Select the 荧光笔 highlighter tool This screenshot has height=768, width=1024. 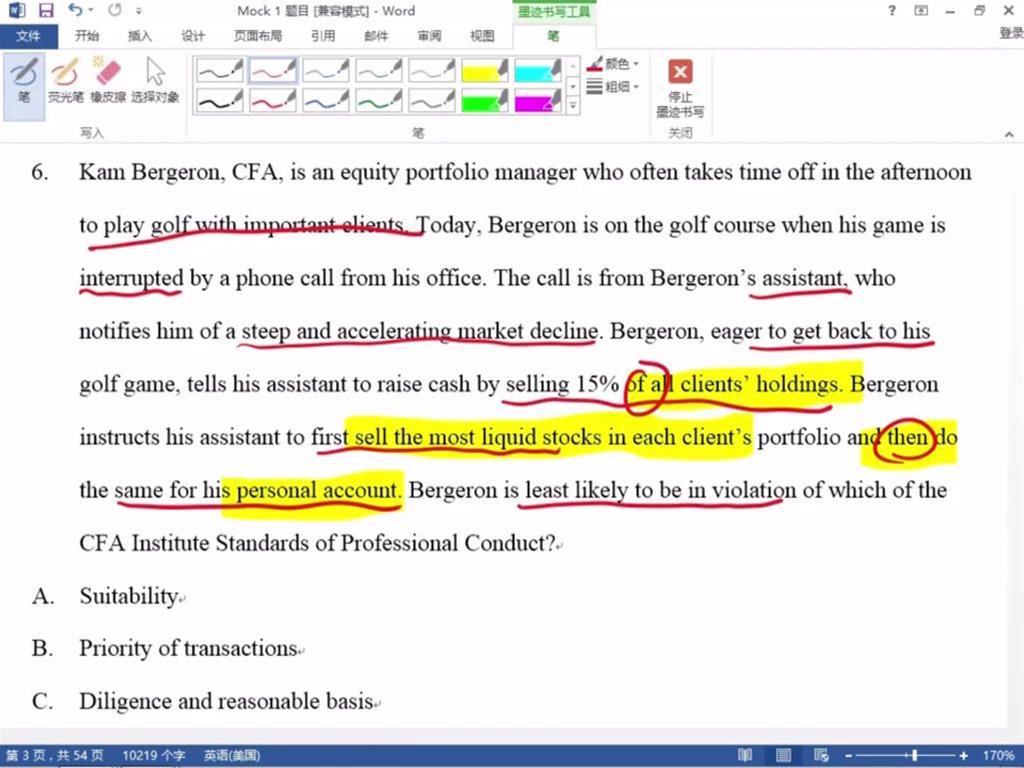tap(66, 82)
